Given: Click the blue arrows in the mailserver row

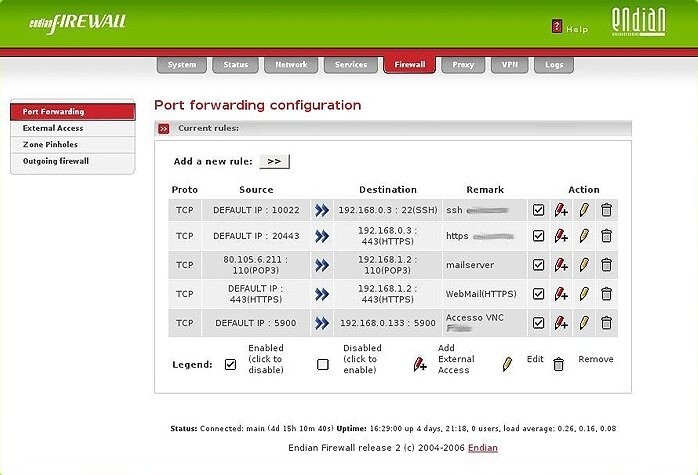Looking at the screenshot, I should click(322, 265).
